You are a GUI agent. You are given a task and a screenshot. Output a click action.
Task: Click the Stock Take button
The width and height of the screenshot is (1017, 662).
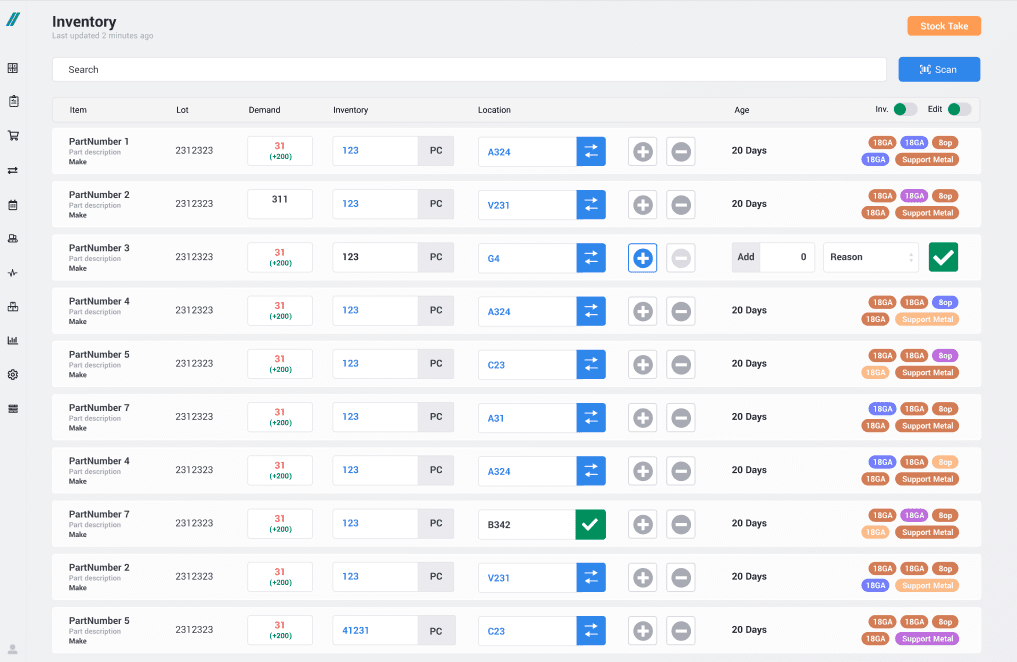click(943, 25)
